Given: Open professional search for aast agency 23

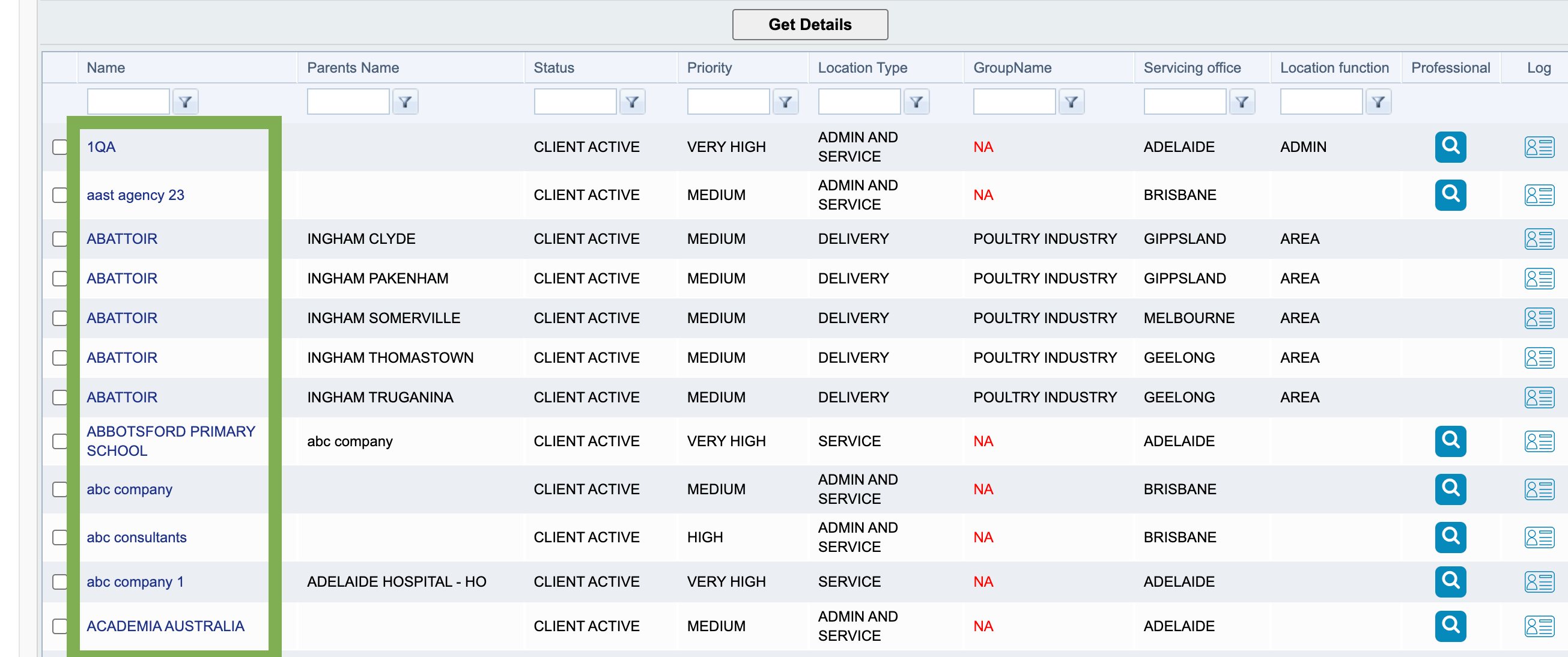Looking at the screenshot, I should 1450,195.
